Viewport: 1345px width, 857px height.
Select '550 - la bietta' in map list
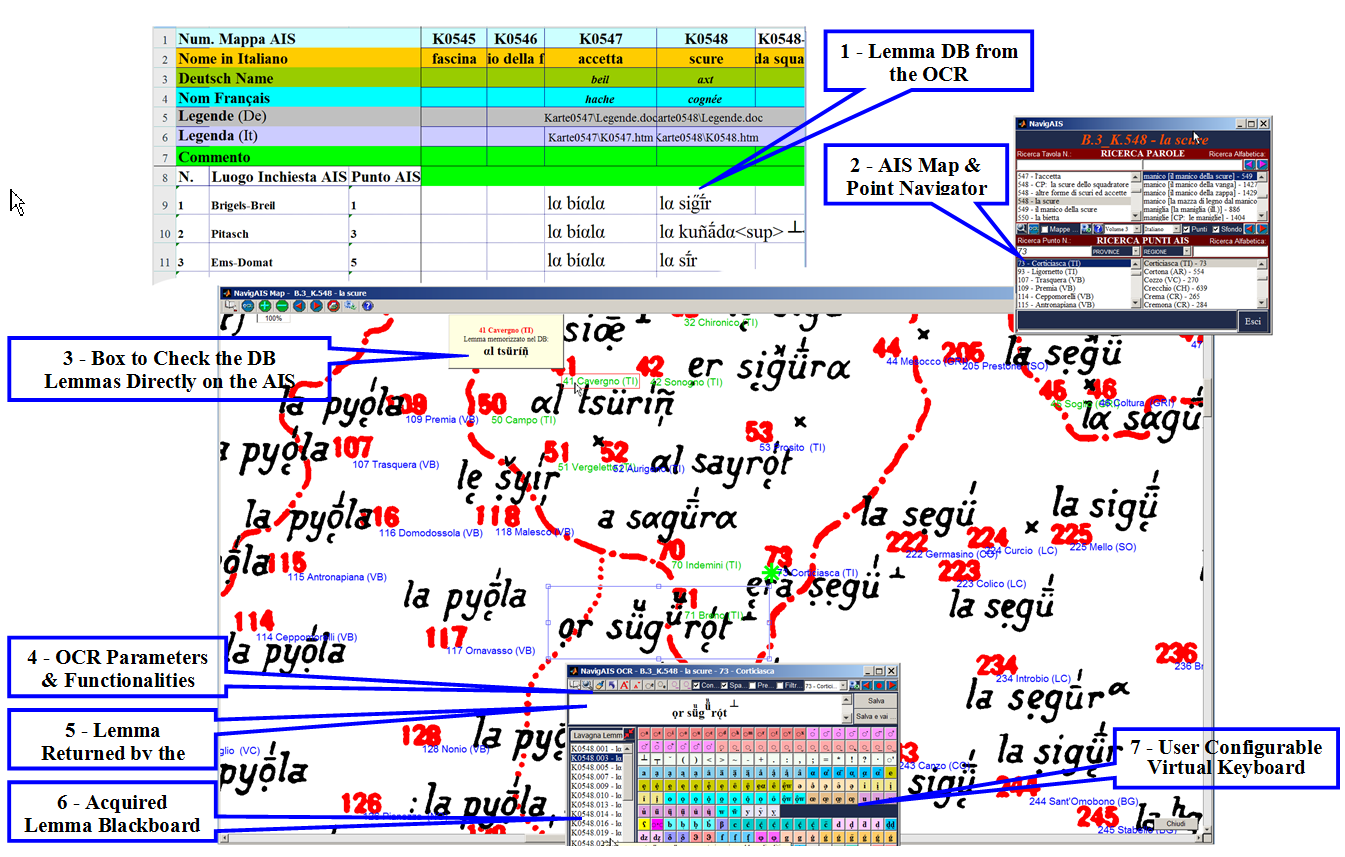click(x=1074, y=218)
